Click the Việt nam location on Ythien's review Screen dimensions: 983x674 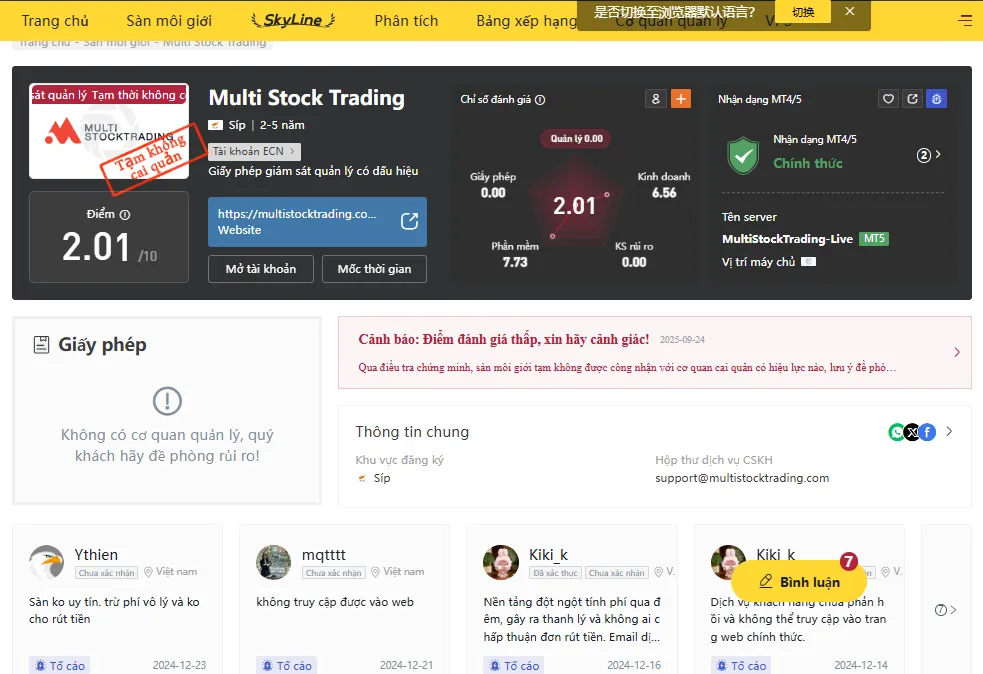[171, 572]
